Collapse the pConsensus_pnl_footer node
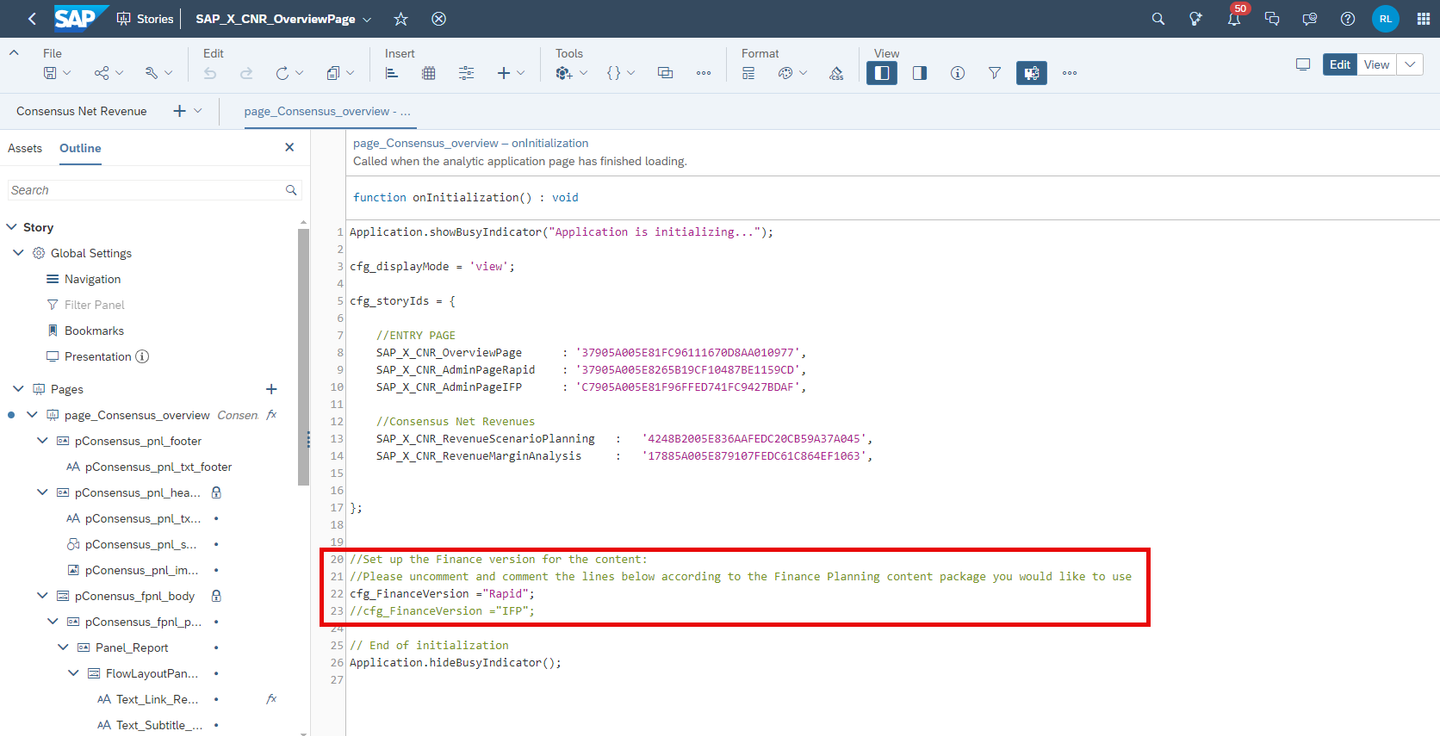This screenshot has width=1440, height=736. tap(43, 441)
